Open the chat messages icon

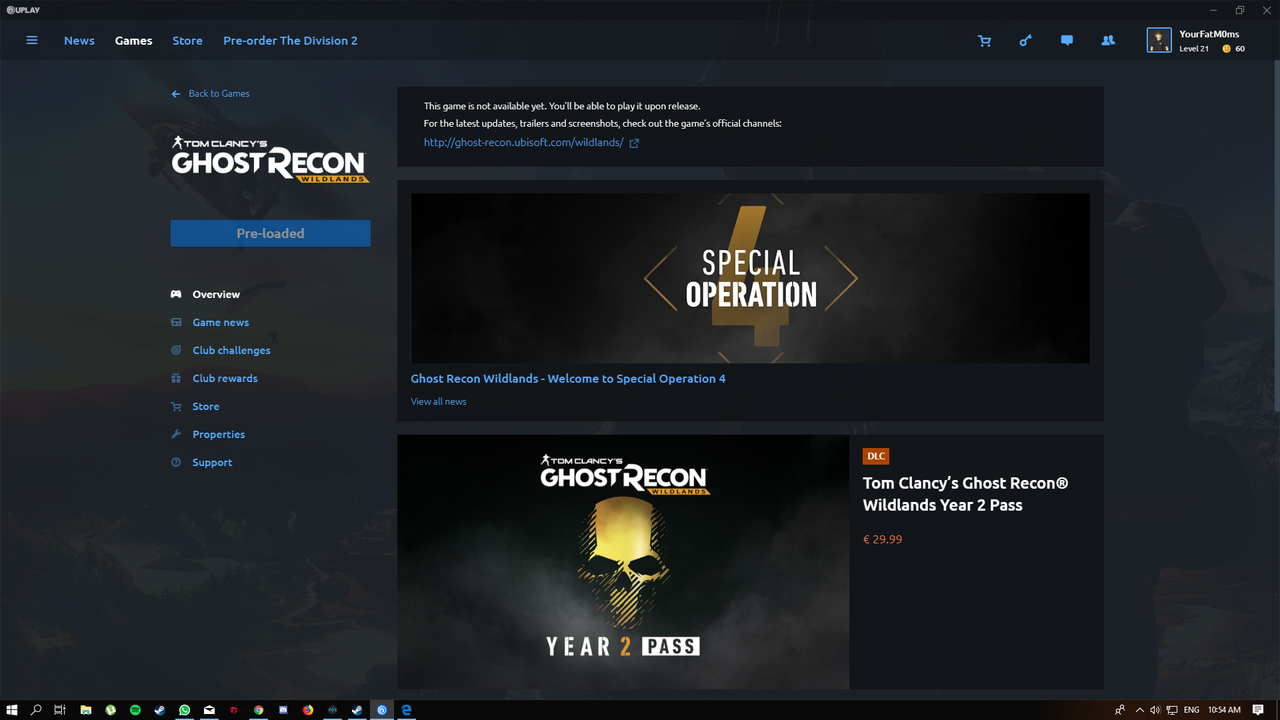[x=1067, y=41]
